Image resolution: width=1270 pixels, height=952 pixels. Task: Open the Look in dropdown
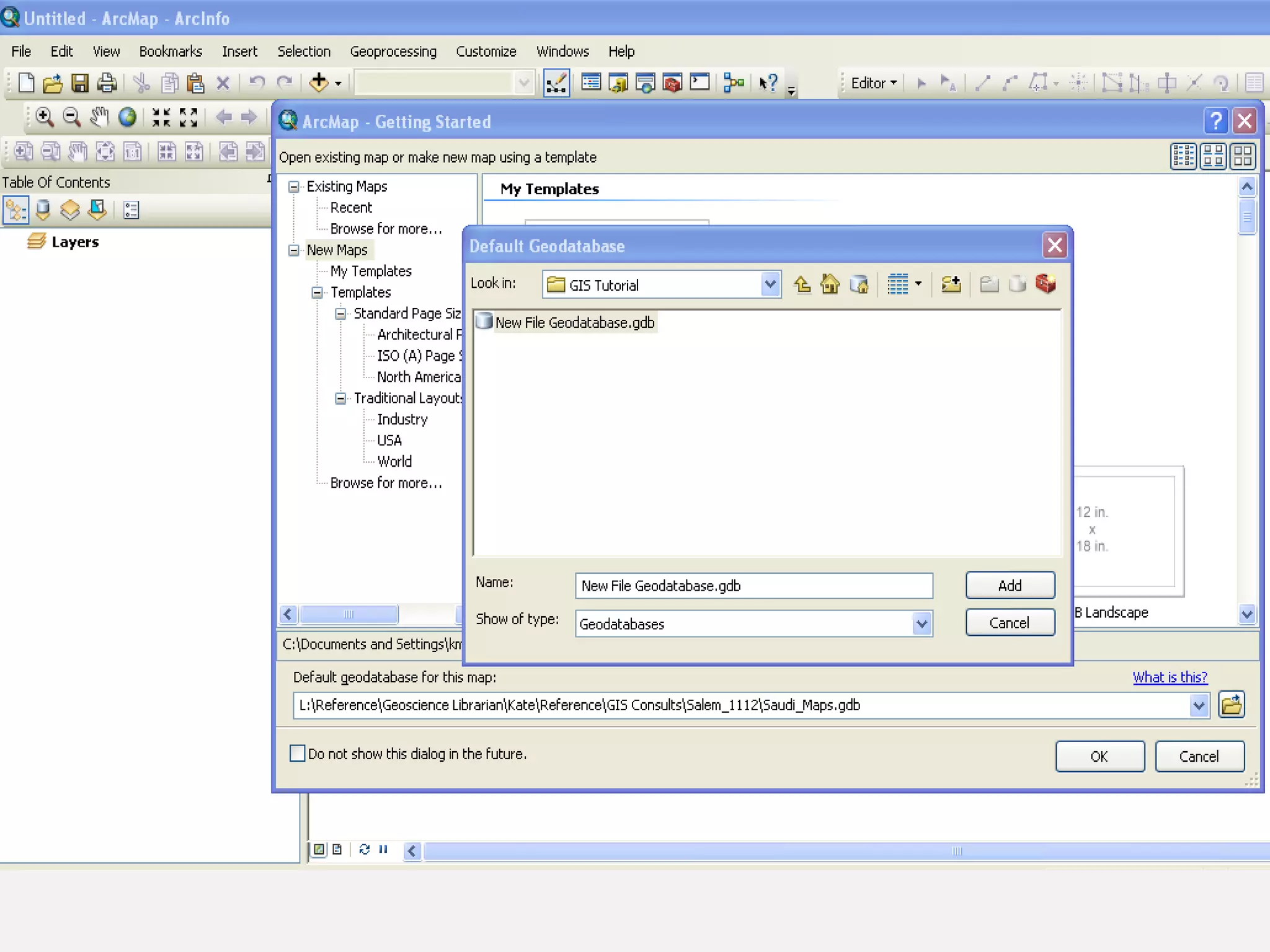pyautogui.click(x=770, y=284)
